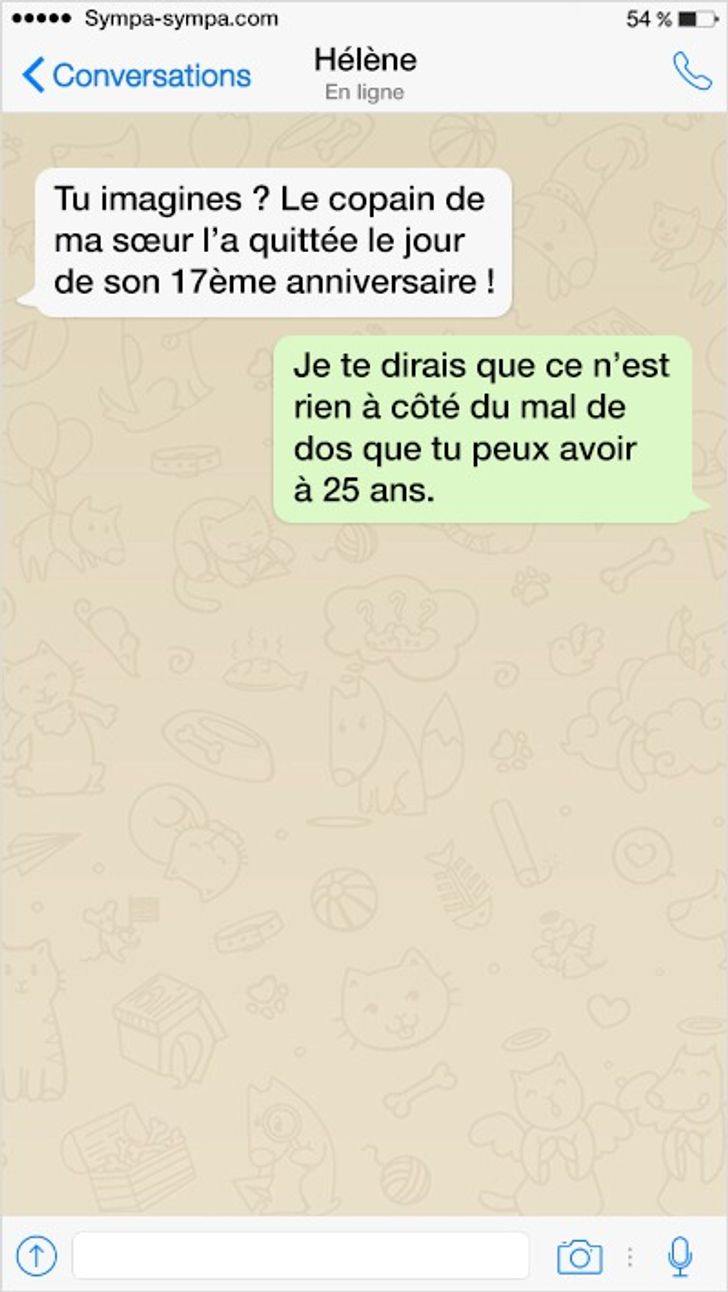Tap the blue back chevron arrow
This screenshot has width=728, height=1292.
click(x=33, y=75)
